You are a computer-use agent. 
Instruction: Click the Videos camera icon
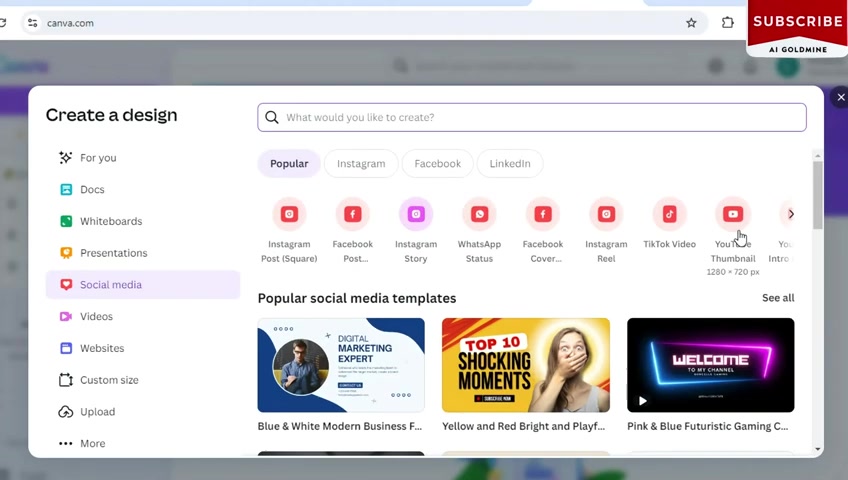coord(66,316)
